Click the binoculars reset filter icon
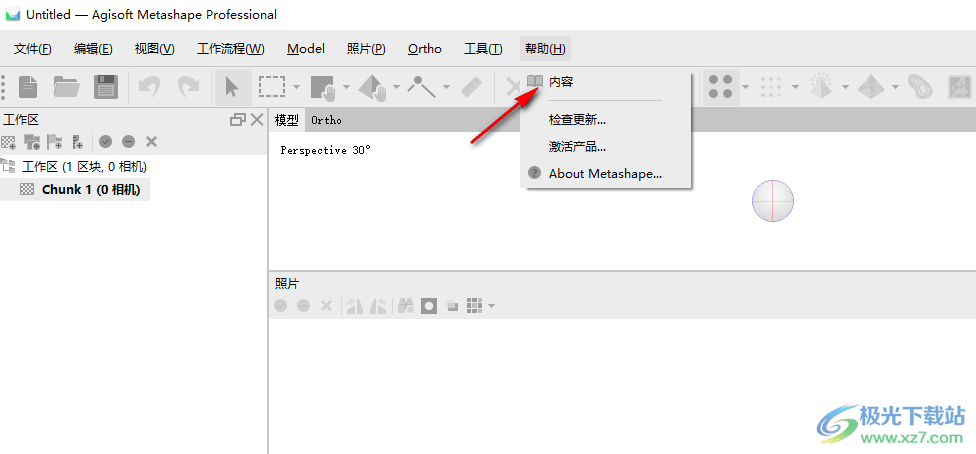 point(406,306)
